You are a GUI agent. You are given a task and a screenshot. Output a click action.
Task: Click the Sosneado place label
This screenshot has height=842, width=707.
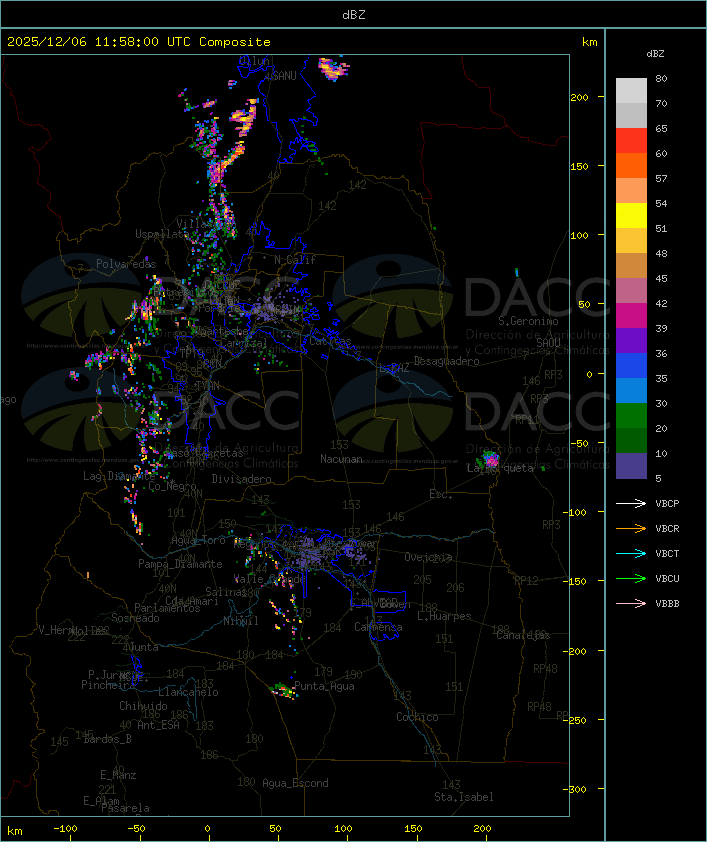135,618
